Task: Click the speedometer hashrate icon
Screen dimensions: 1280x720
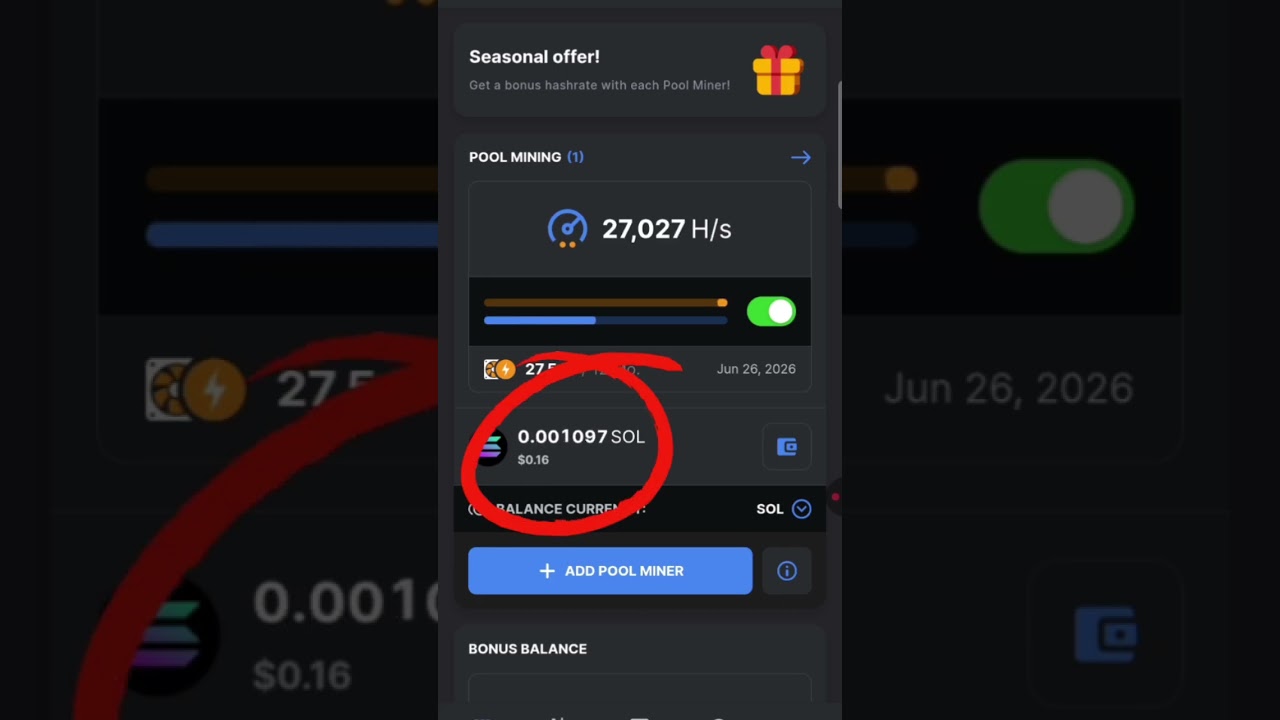Action: click(x=568, y=229)
